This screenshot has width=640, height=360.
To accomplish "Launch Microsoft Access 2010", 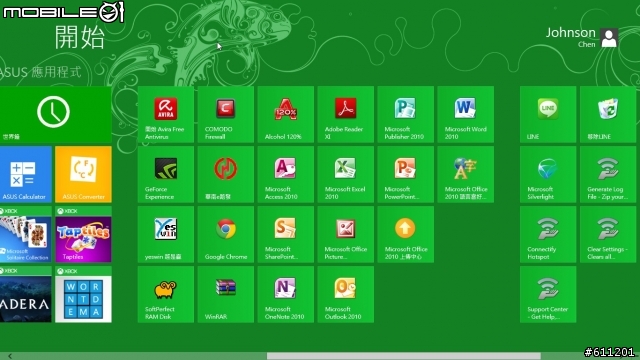I will [286, 174].
